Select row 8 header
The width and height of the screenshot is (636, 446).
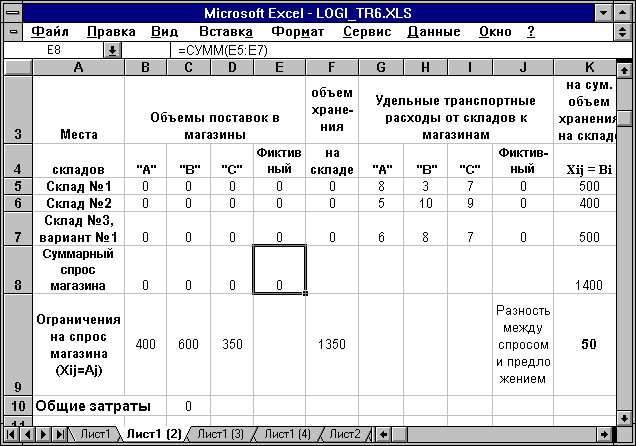[x=18, y=270]
